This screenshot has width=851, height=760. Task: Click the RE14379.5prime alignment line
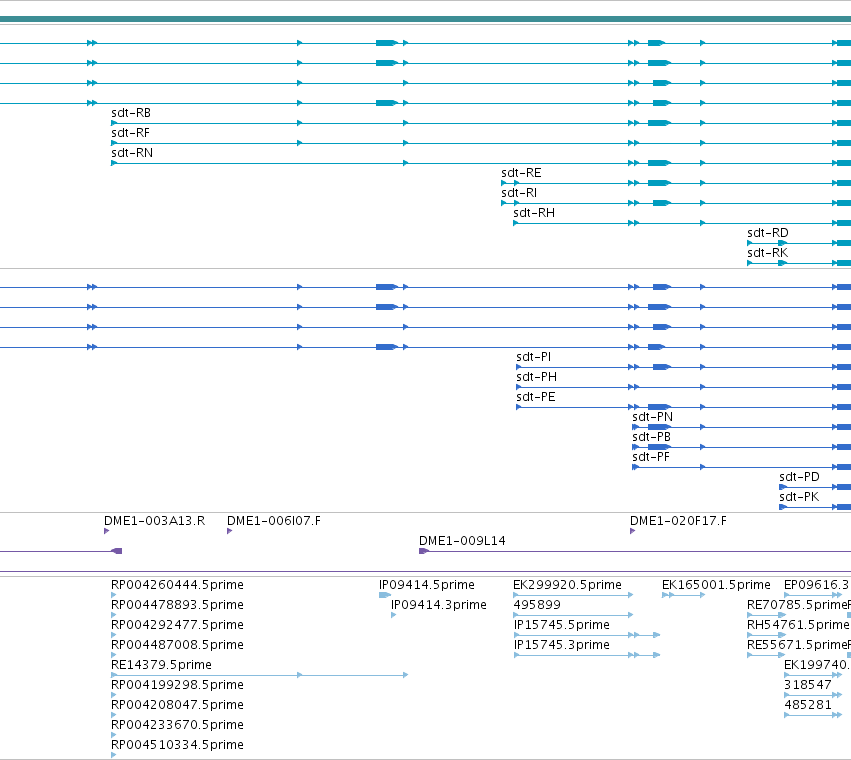[x=259, y=675]
